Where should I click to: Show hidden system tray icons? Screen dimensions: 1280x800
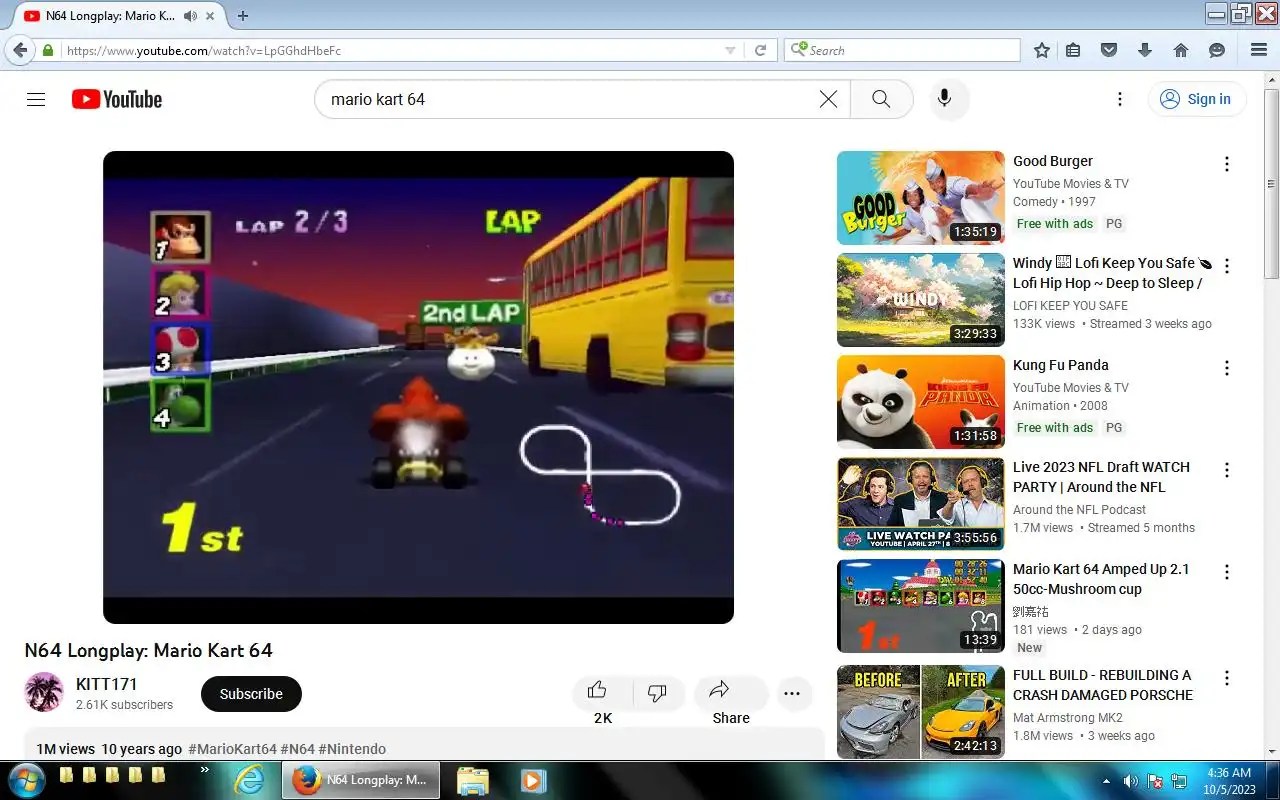[x=1106, y=780]
